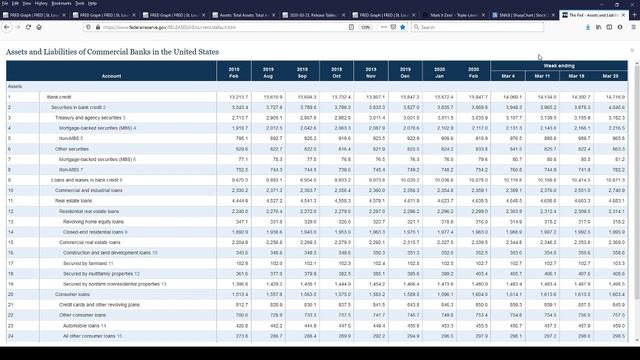Click the Forward navigation arrow
Screen dimensions: 640x360
coord(18,27)
